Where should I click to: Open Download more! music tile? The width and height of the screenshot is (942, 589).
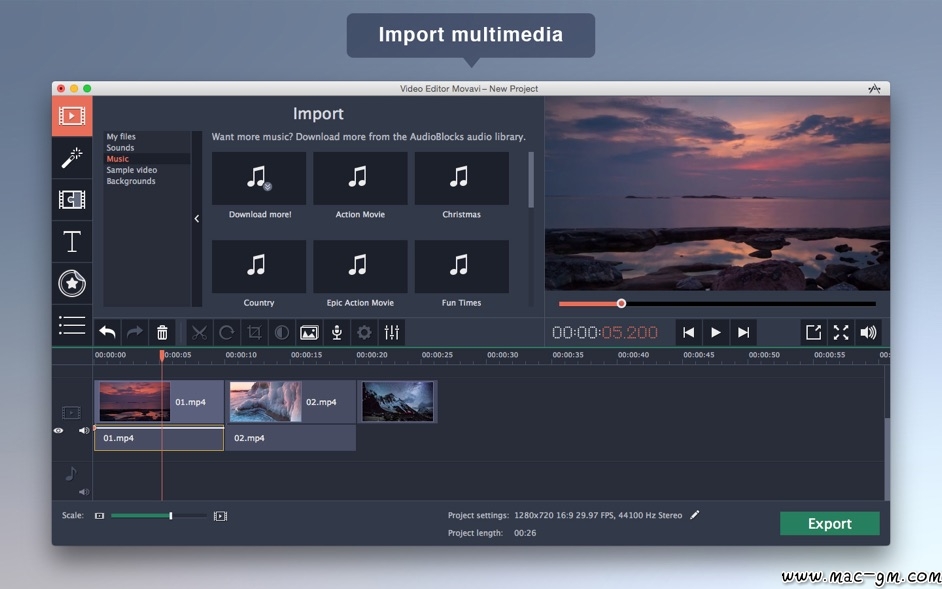259,179
